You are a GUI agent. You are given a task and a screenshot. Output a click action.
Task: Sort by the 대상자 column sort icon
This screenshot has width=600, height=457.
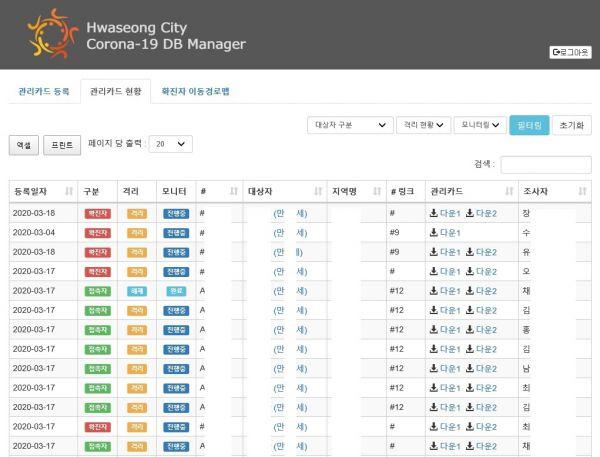coord(315,191)
